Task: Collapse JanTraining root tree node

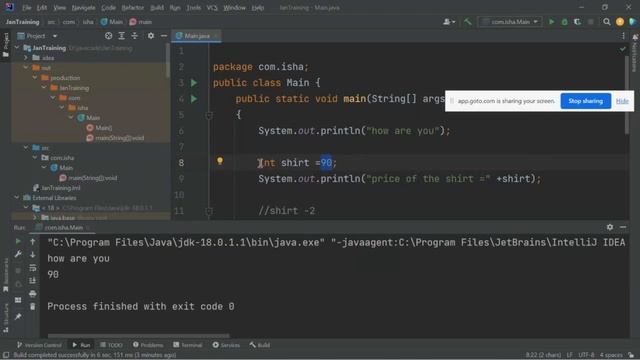Action: click(17, 48)
